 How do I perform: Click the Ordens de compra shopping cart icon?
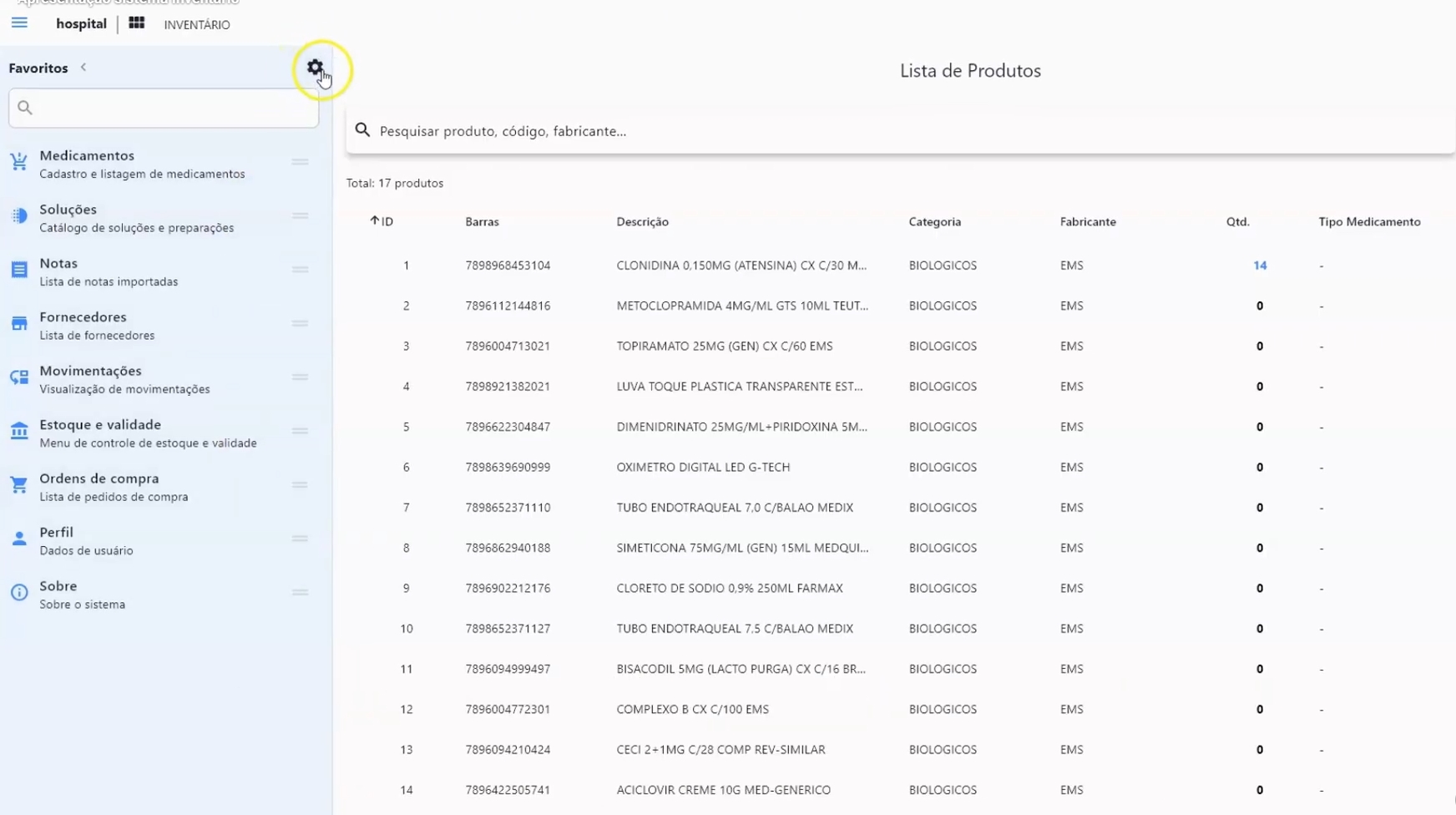pyautogui.click(x=18, y=484)
